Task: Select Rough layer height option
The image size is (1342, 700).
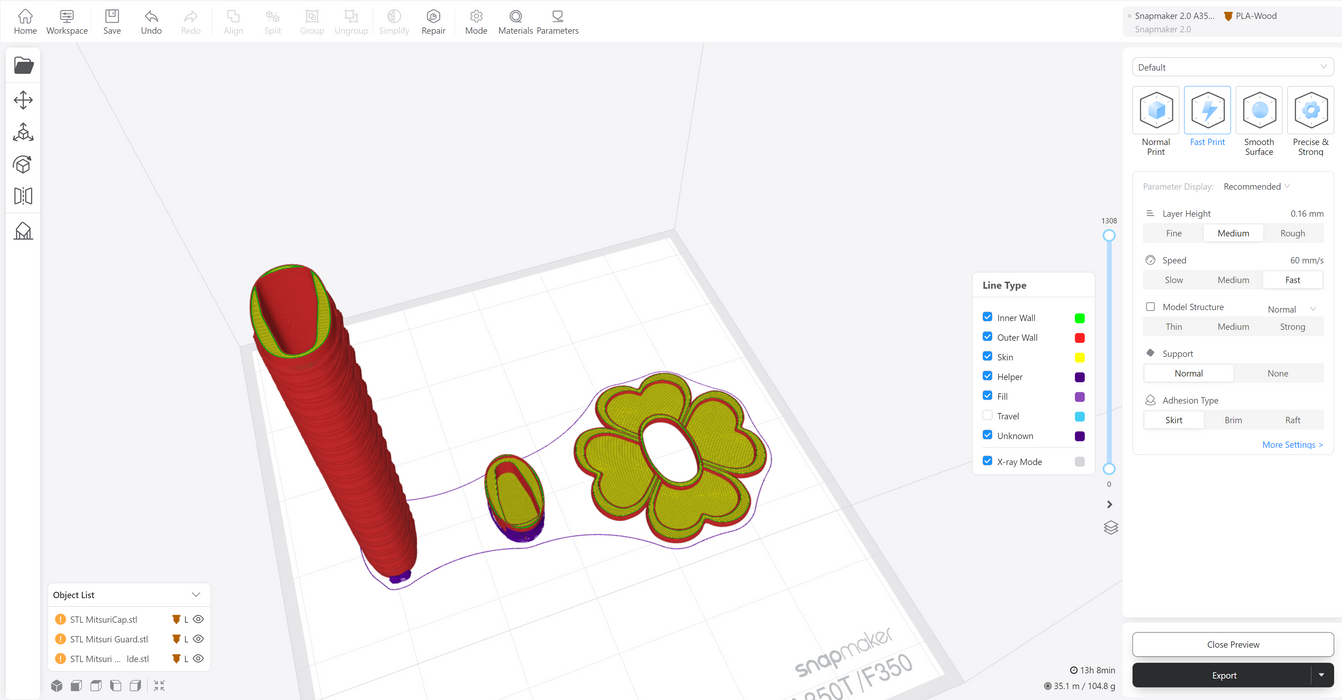Action: [x=1292, y=233]
